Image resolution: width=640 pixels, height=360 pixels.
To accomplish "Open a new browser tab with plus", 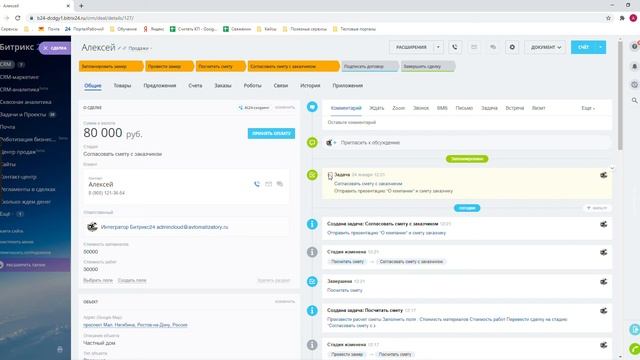I will (x=81, y=6).
